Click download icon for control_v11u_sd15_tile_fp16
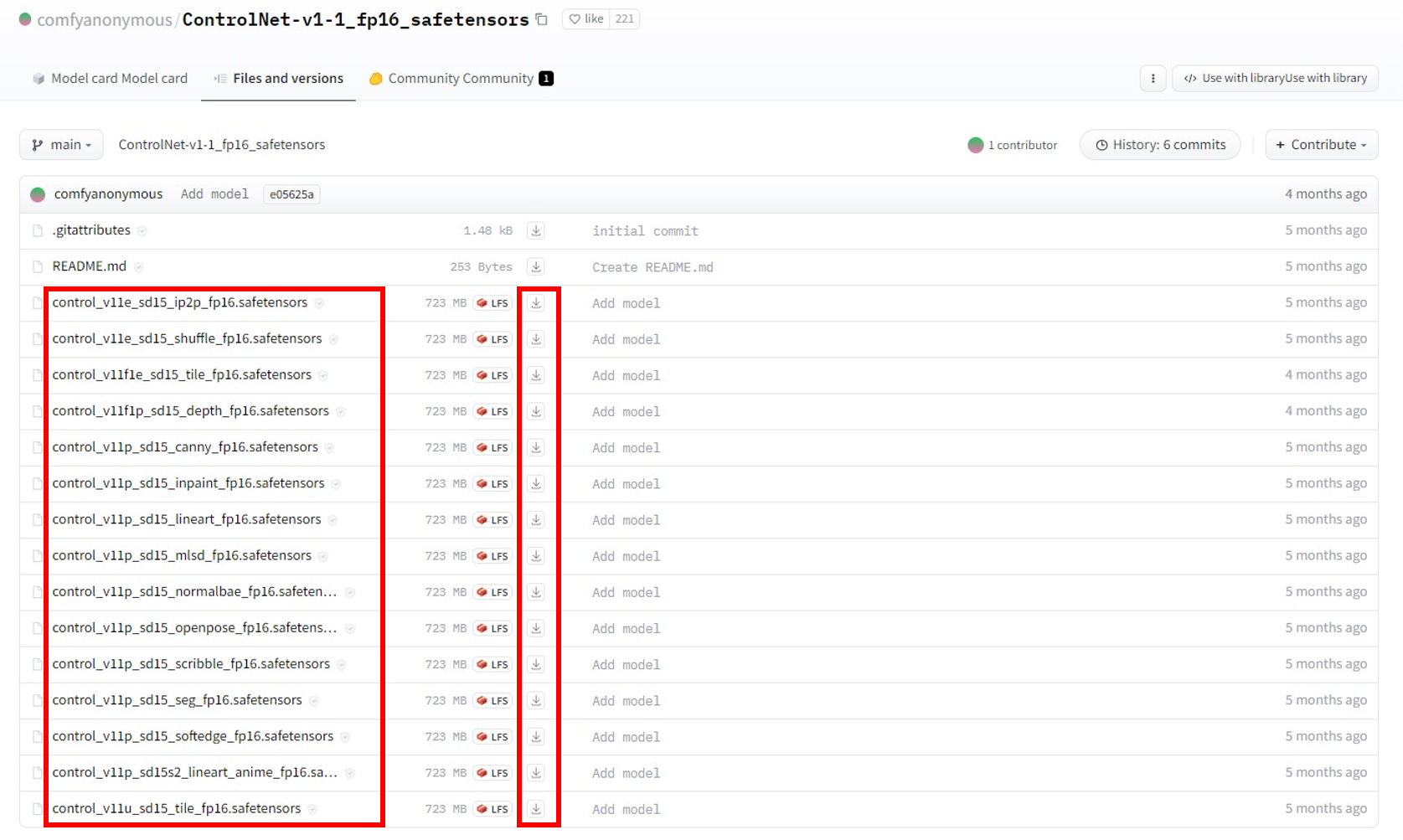Viewport: 1403px width, 840px height. click(536, 809)
